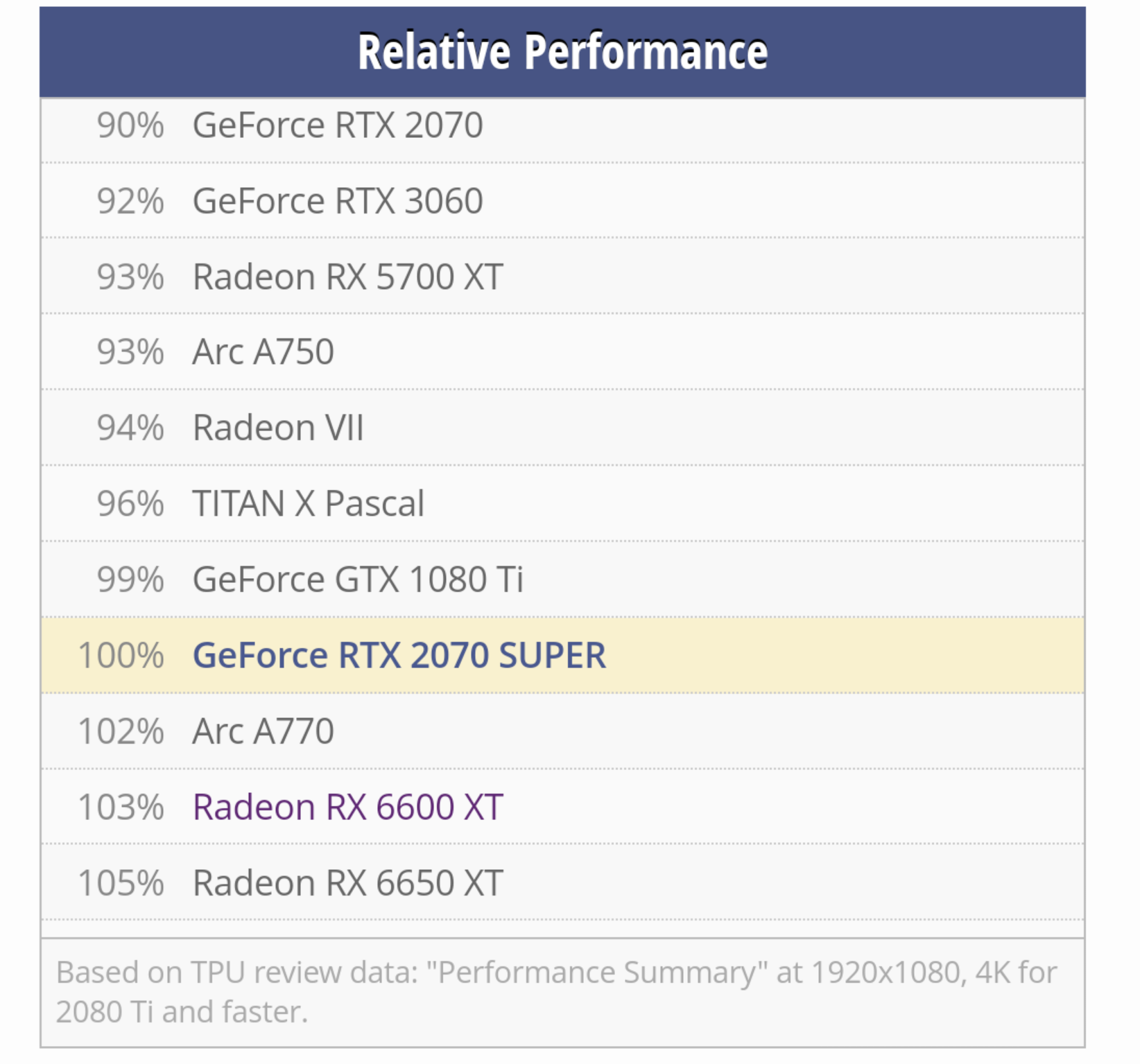Click the 105% performance value

point(121,882)
